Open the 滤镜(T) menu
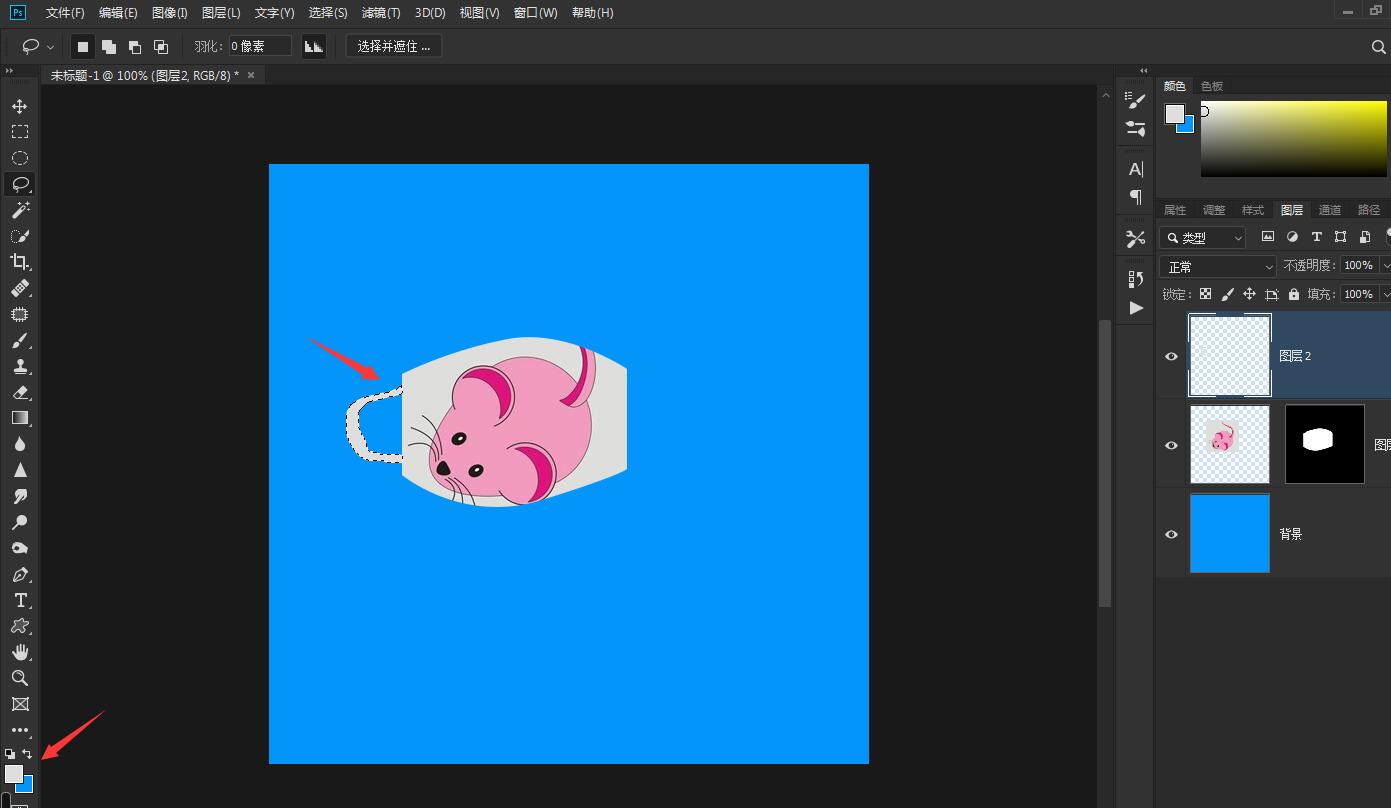Image resolution: width=1391 pixels, height=808 pixels. click(380, 13)
